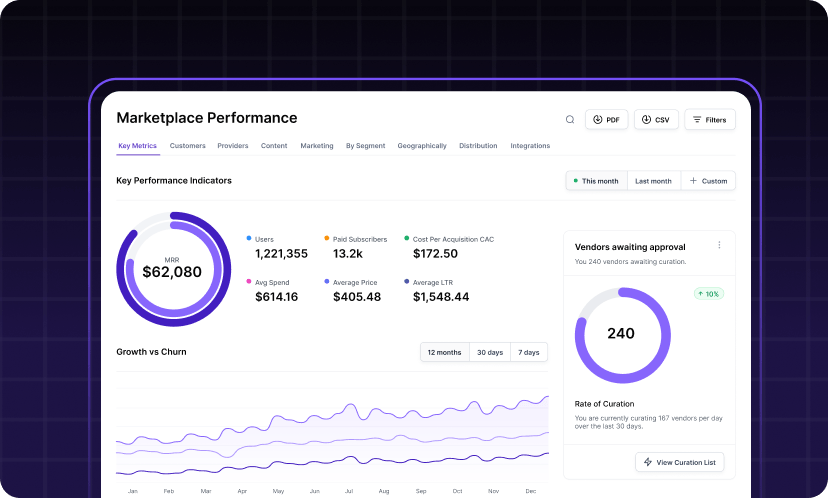The width and height of the screenshot is (828, 498).
Task: Switch chart to 7 days
Action: (529, 352)
